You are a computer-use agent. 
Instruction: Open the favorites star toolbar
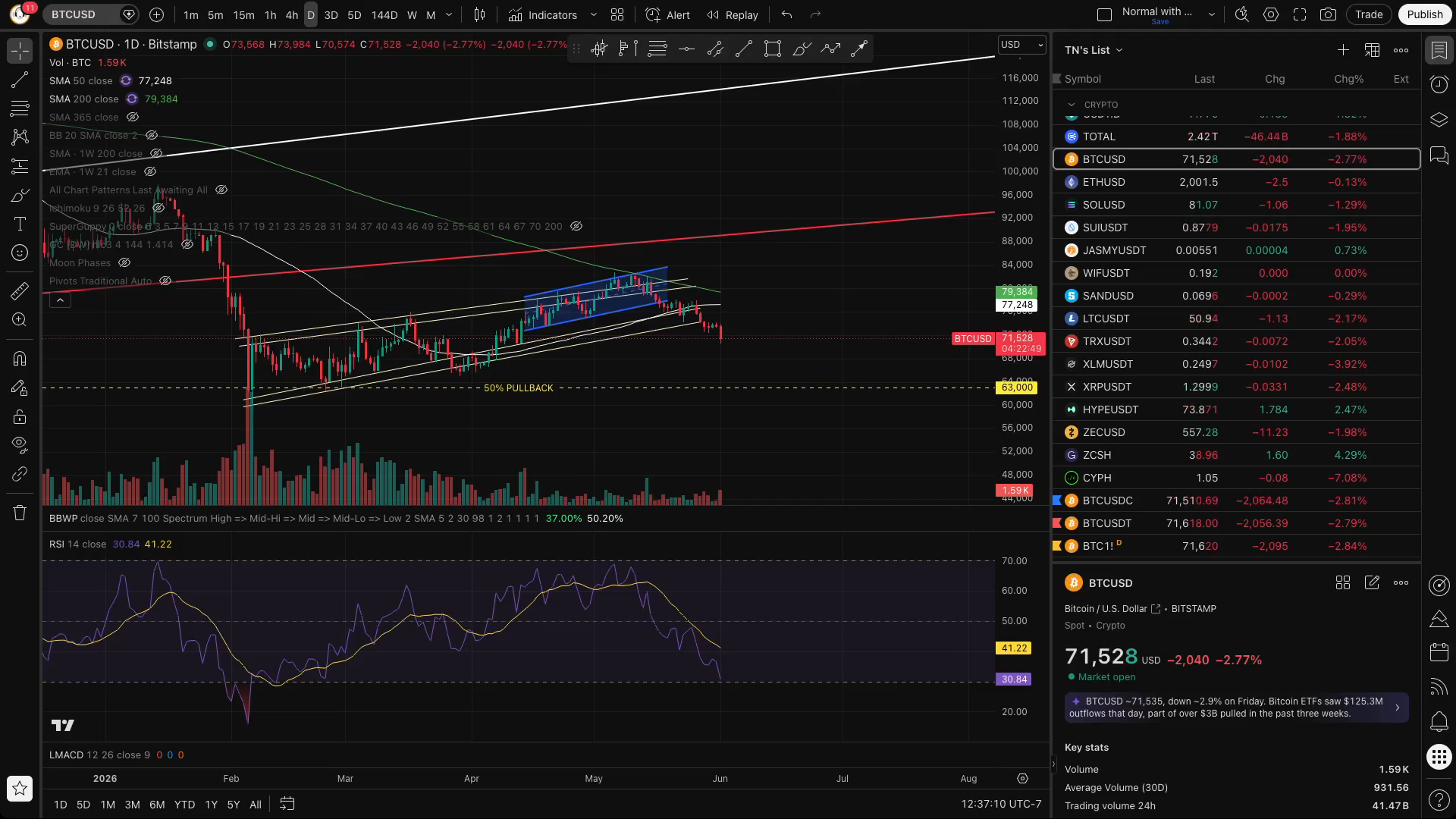click(20, 789)
